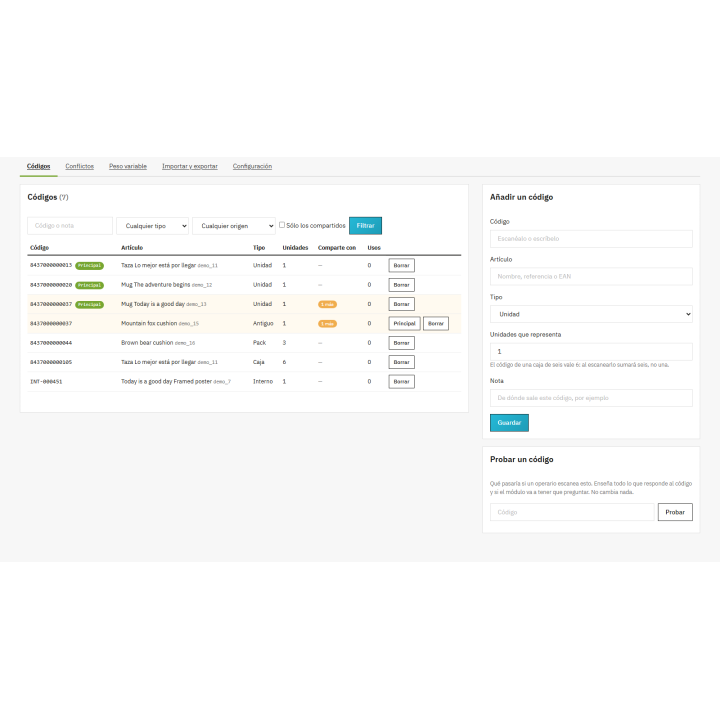The height and width of the screenshot is (720, 720).
Task: Click article Mountain fox cushion
Action: 149,323
